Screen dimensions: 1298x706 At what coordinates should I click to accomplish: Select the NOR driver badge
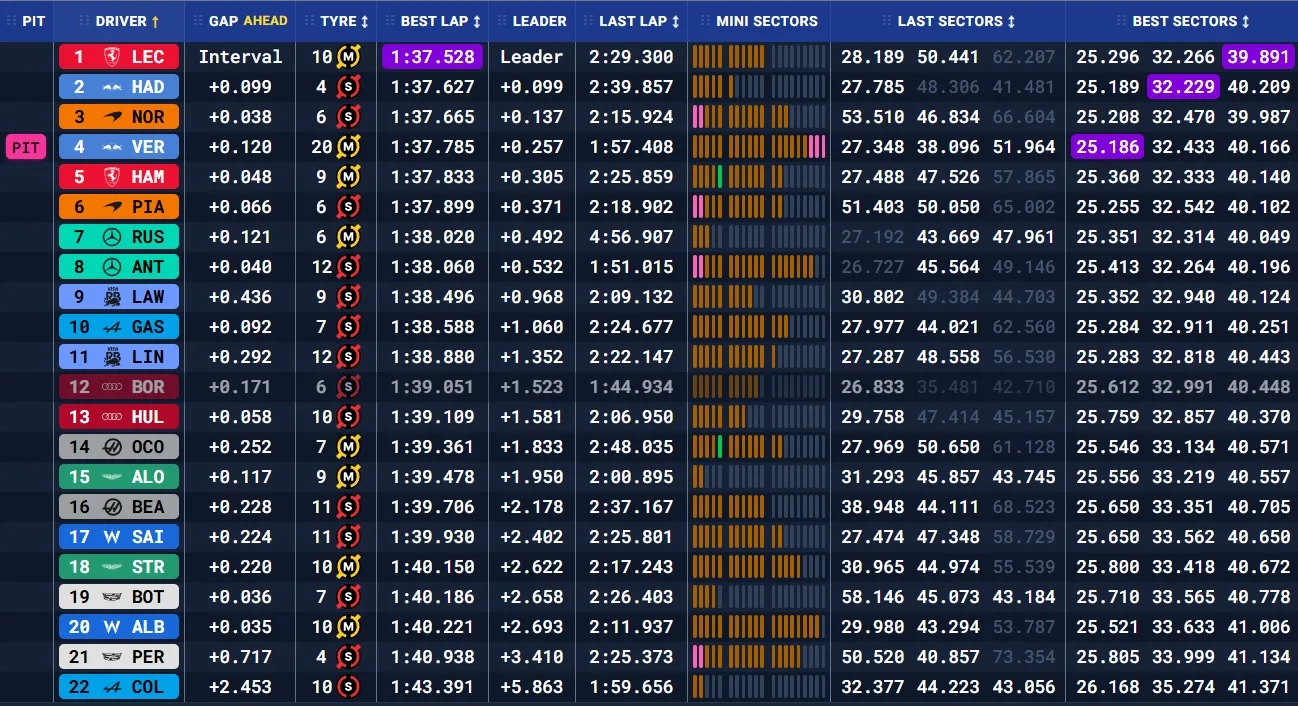point(119,117)
